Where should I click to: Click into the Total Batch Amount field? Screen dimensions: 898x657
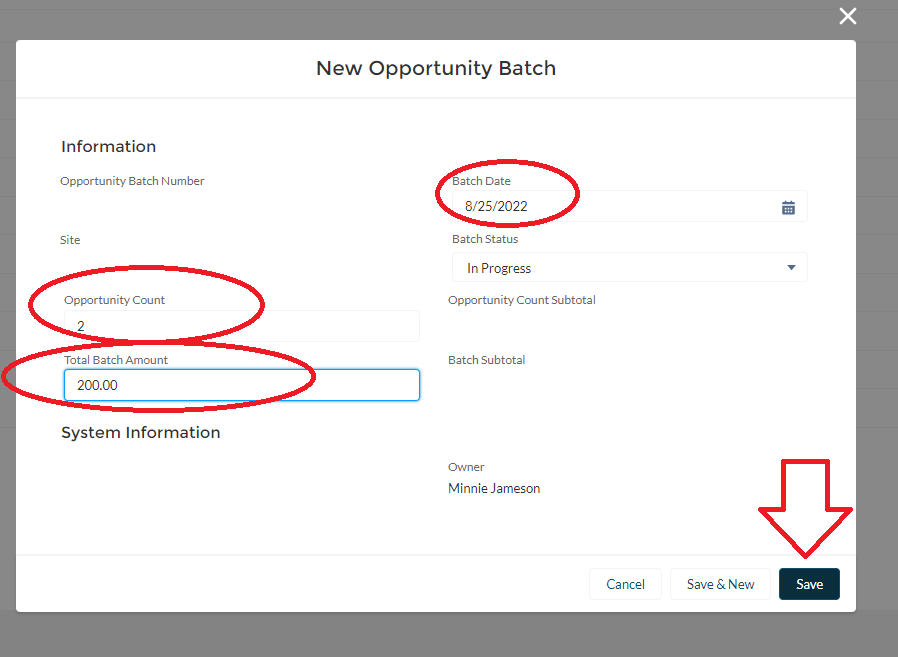click(x=240, y=385)
